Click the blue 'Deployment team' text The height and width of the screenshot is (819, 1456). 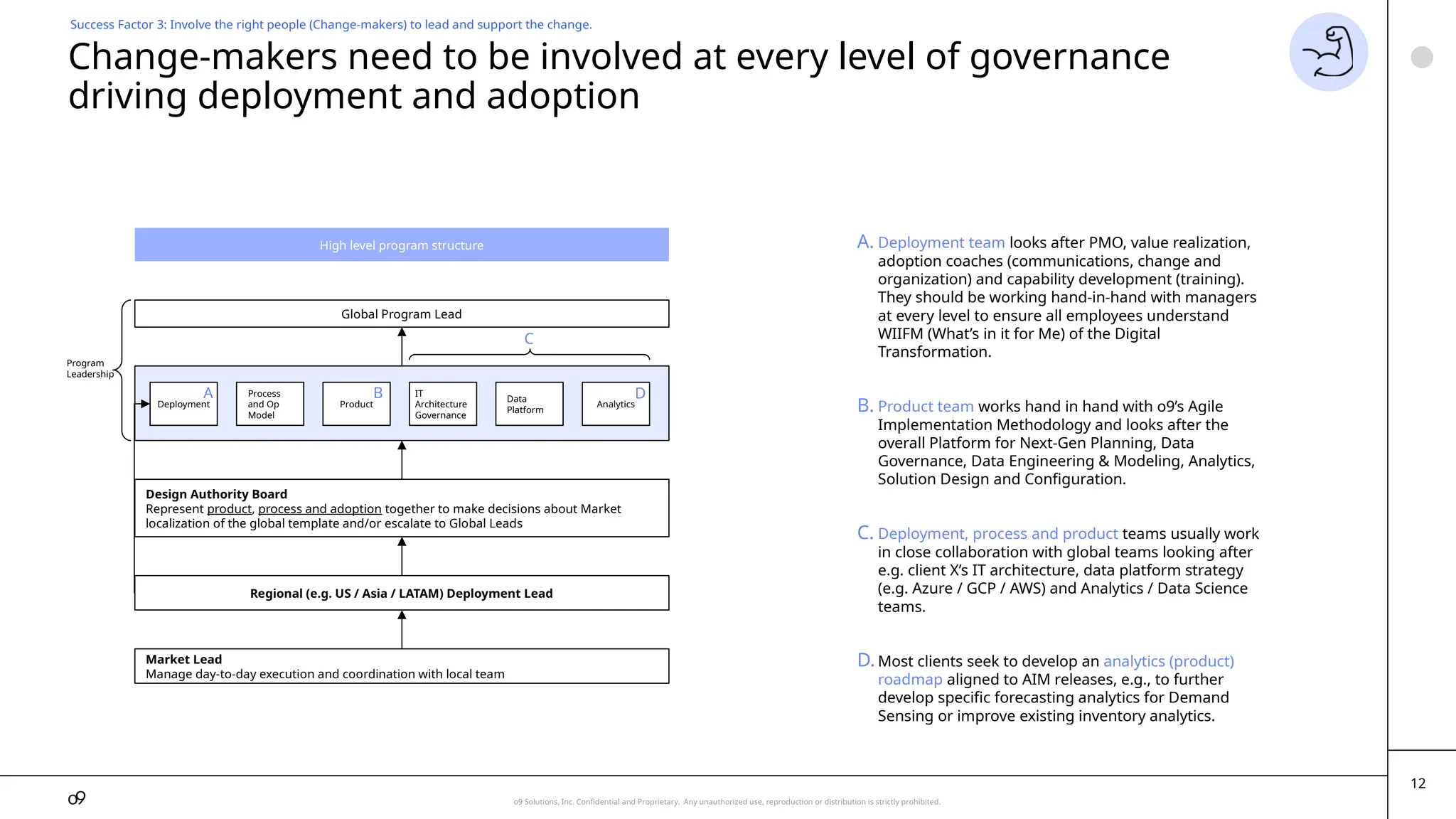point(941,243)
